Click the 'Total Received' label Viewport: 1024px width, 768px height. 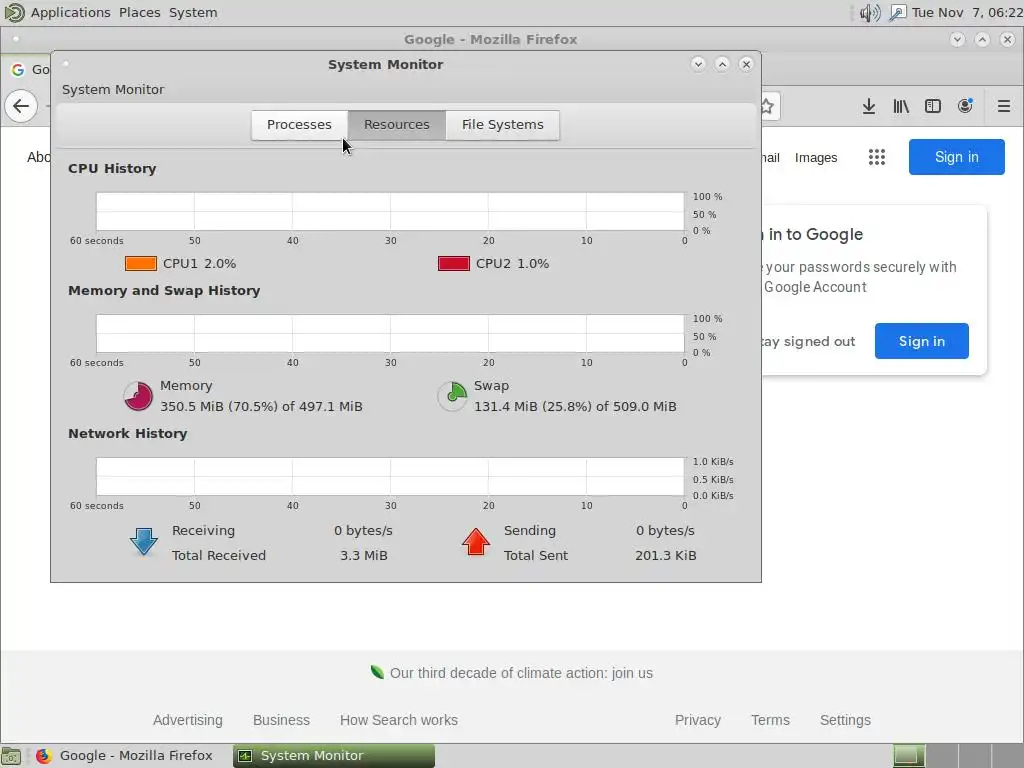coord(219,556)
